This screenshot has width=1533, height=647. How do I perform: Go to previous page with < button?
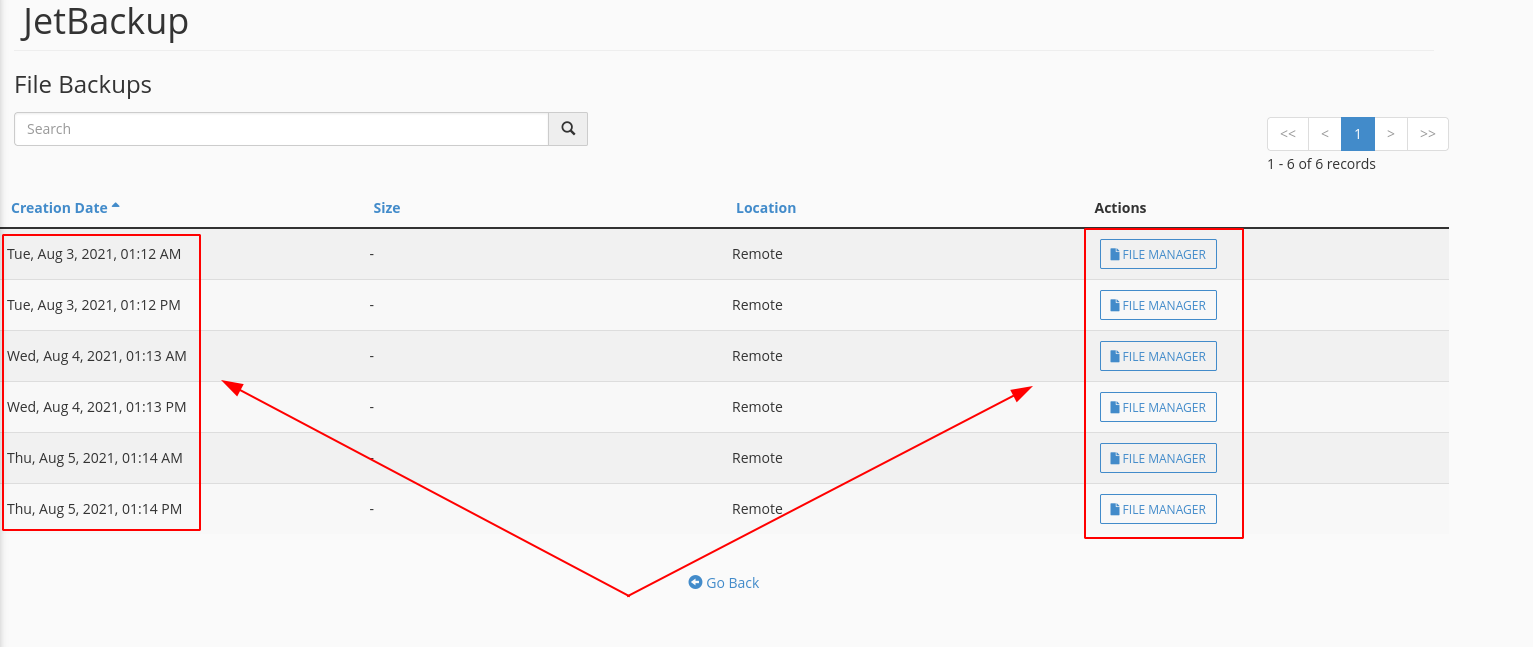1325,134
